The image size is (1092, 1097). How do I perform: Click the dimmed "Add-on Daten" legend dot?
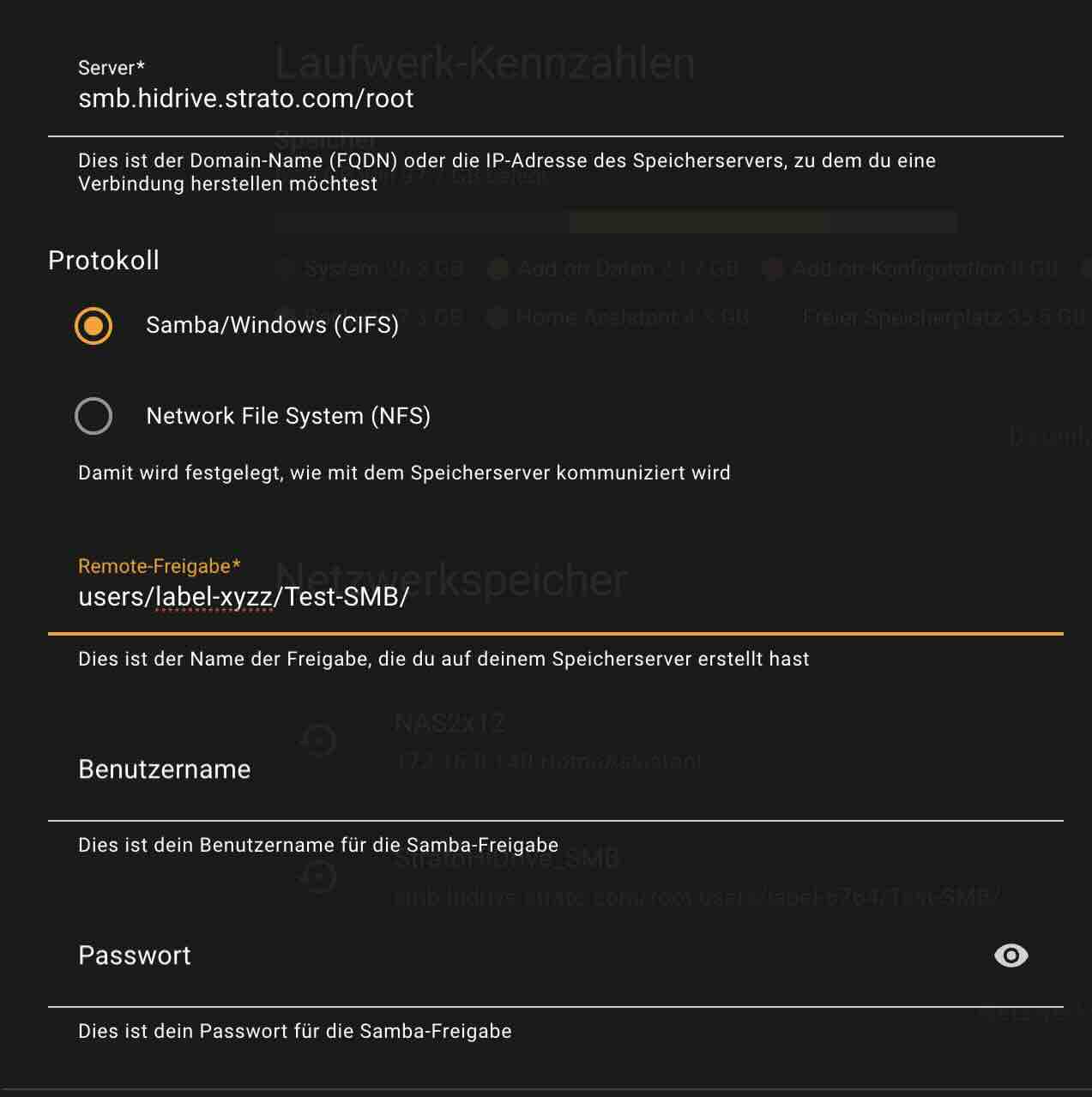point(498,269)
